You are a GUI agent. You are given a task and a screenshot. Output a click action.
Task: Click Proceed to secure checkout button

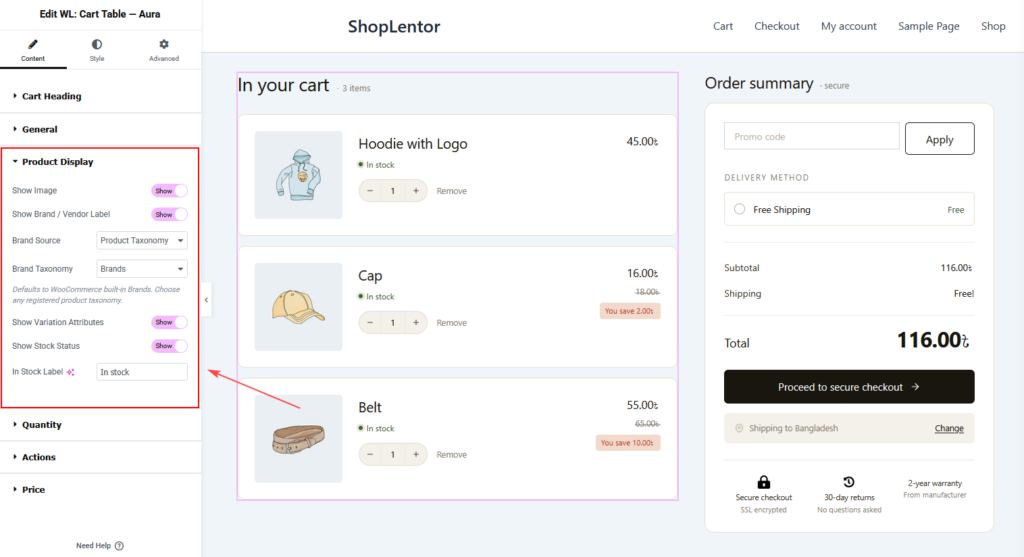pos(849,387)
